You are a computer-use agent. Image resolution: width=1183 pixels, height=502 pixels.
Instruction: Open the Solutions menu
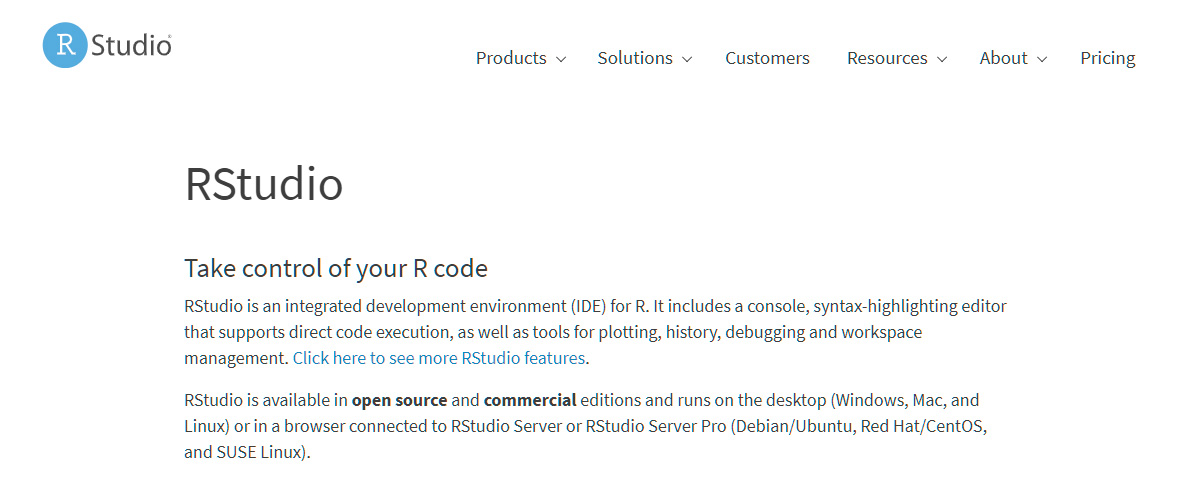click(635, 58)
